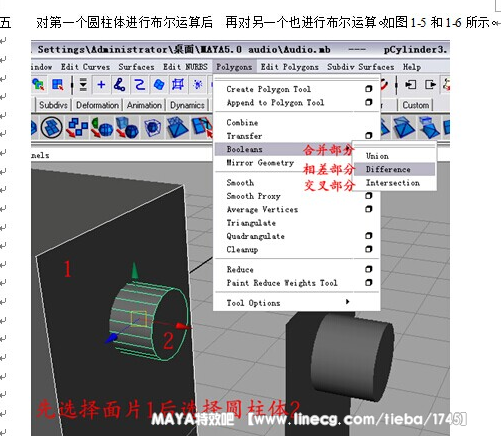Select the deformations lattice mask icon
This screenshot has width=501, height=436.
(x=178, y=85)
